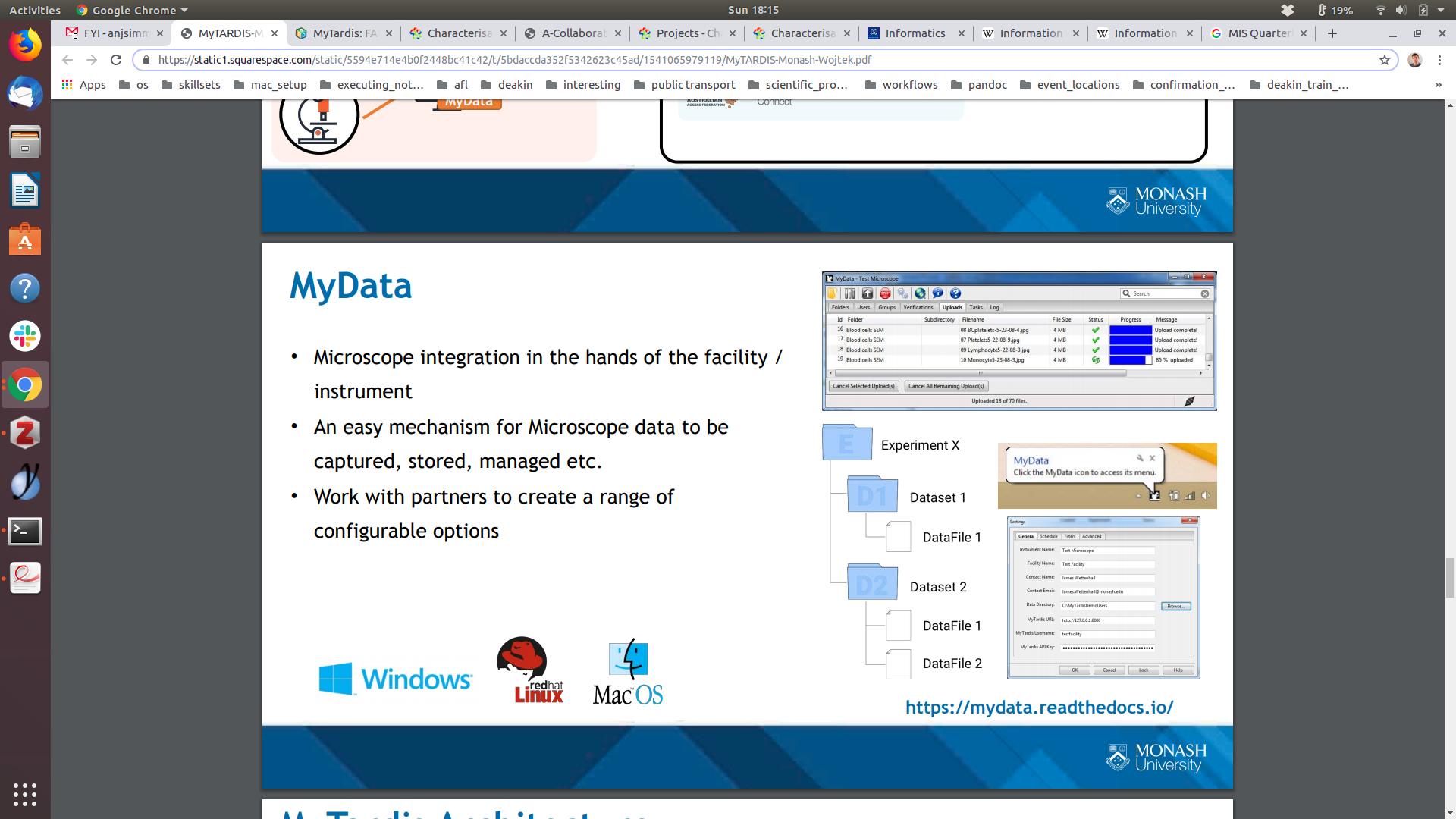Viewport: 1456px width, 819px height.
Task: Open Thunderbird mail from dock
Action: point(25,94)
